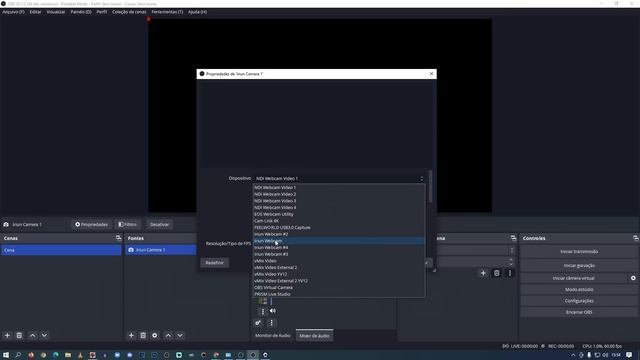This screenshot has height=360, width=640.
Task: Move source up in Fontes panel
Action: [x=168, y=336]
